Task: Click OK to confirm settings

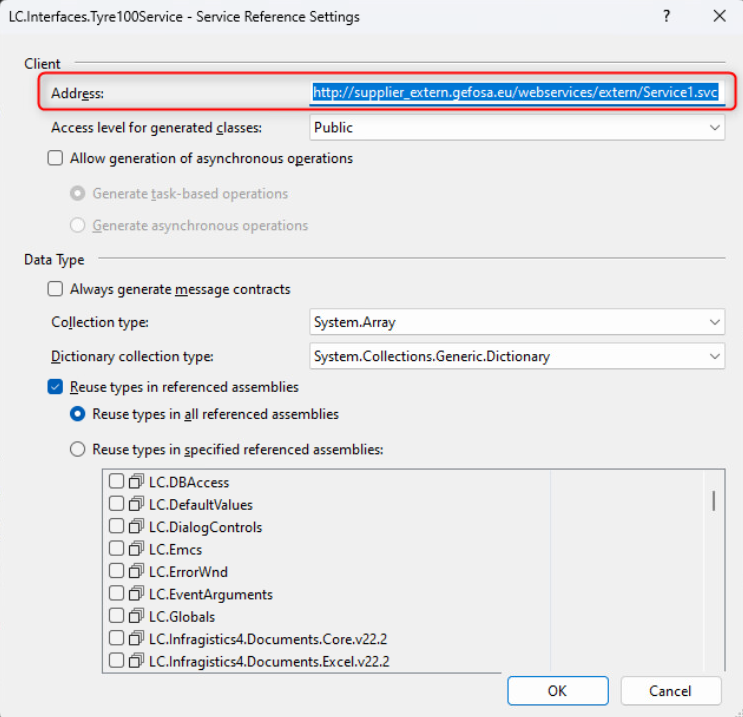Action: (x=557, y=691)
